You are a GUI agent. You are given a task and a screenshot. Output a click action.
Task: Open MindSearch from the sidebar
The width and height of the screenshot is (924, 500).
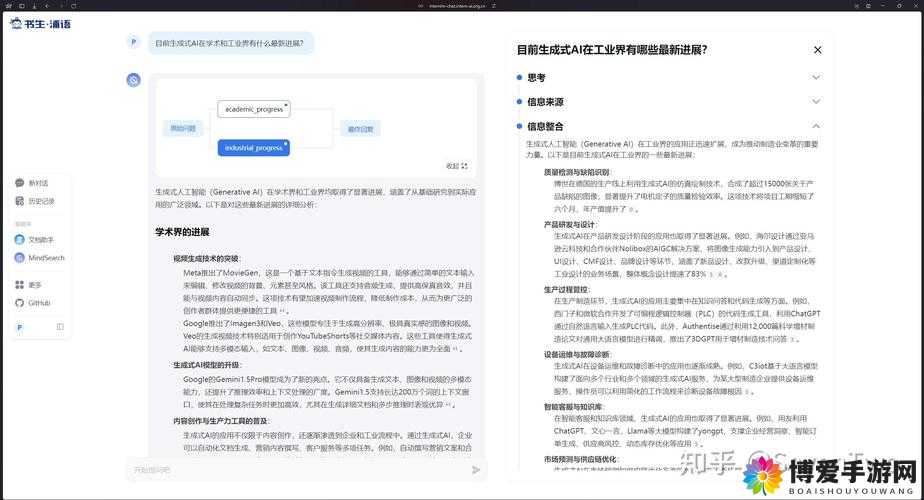click(39, 258)
